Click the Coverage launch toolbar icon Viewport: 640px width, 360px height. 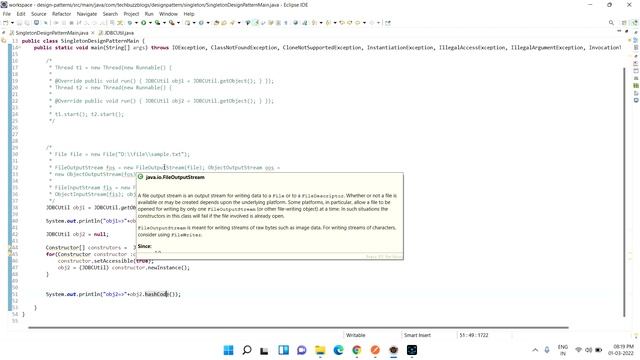pos(158,23)
